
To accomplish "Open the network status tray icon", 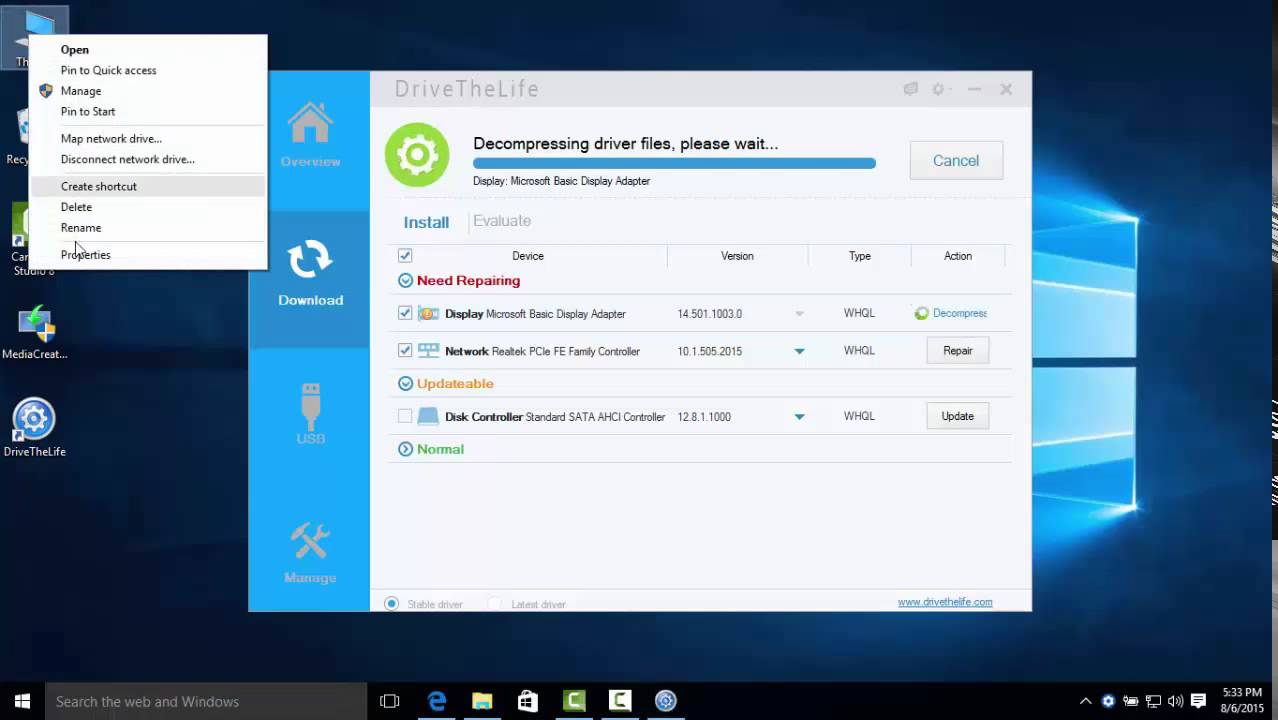I will tap(1153, 701).
